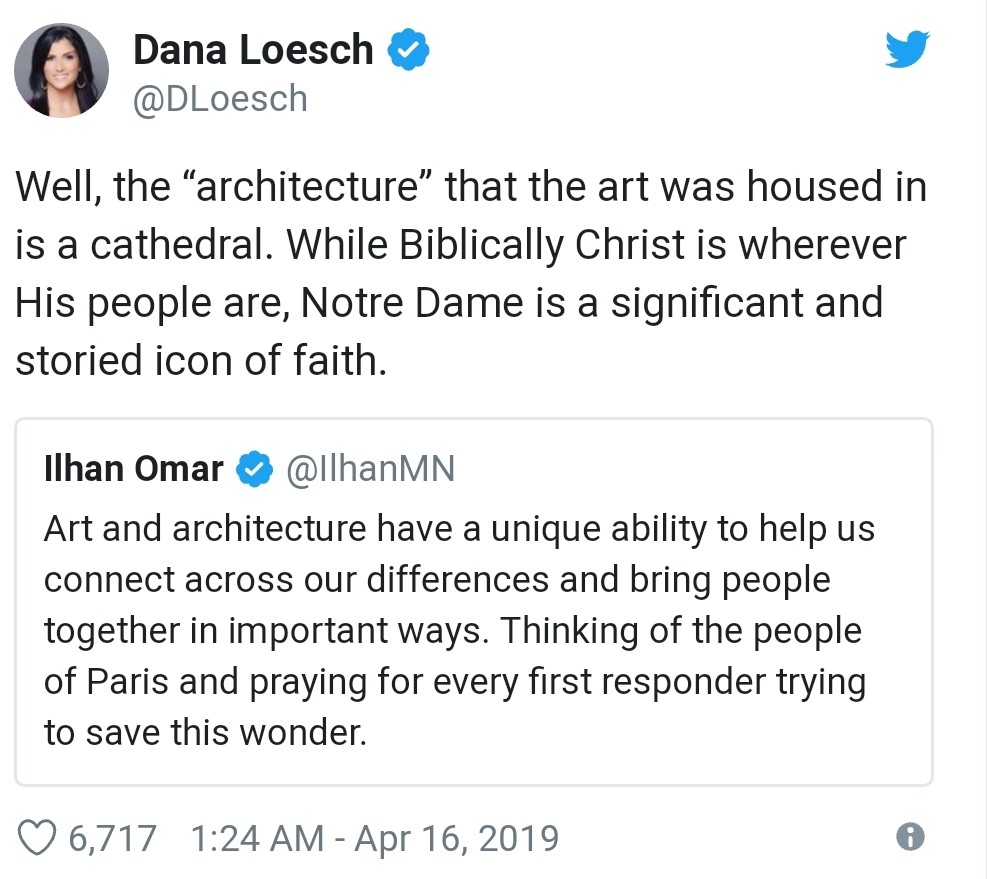Viewport: 987px width, 879px height.
Task: Click the "Well, the architecture" opening line
Action: [470, 187]
